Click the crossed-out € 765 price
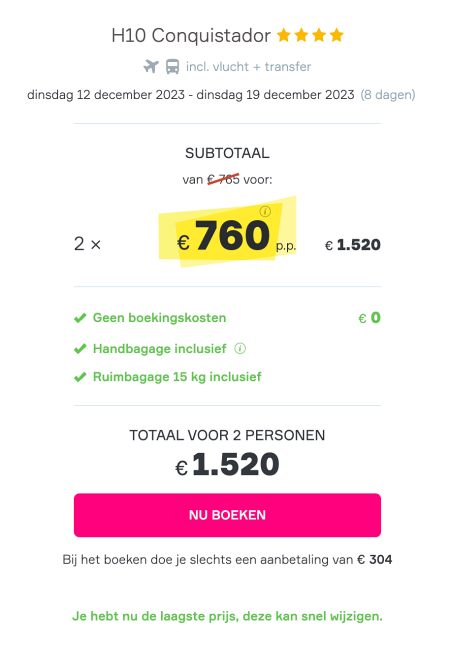Viewport: 450px width, 649px height. (224, 180)
